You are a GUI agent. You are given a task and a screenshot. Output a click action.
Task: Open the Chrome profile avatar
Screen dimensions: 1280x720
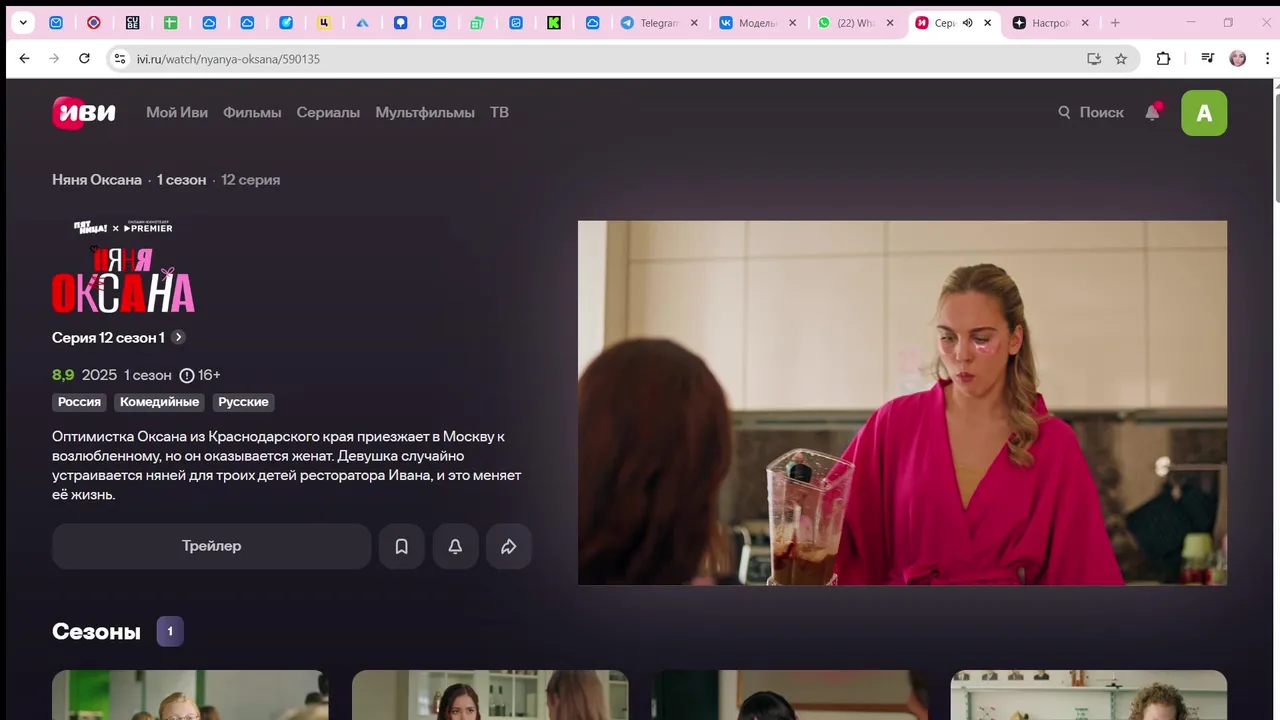point(1238,59)
